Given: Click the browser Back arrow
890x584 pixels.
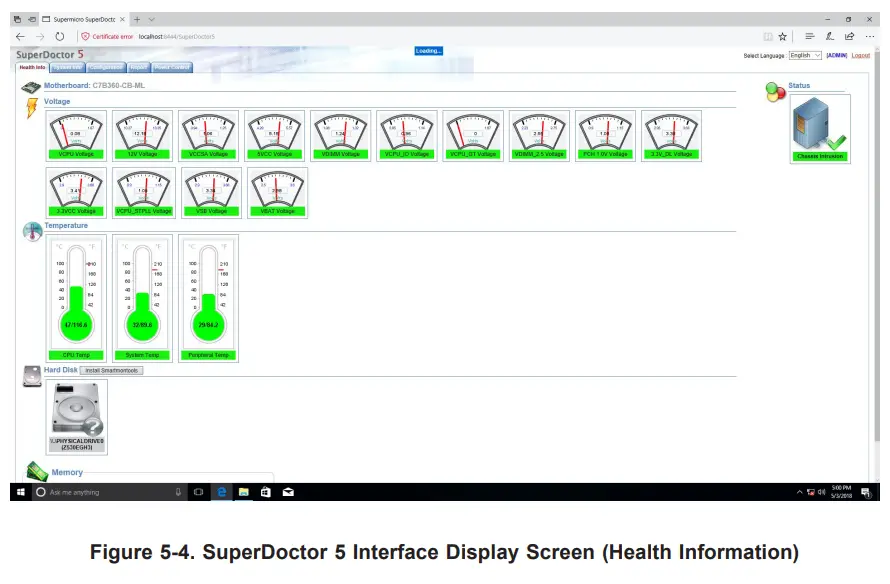Looking at the screenshot, I should click(20, 36).
